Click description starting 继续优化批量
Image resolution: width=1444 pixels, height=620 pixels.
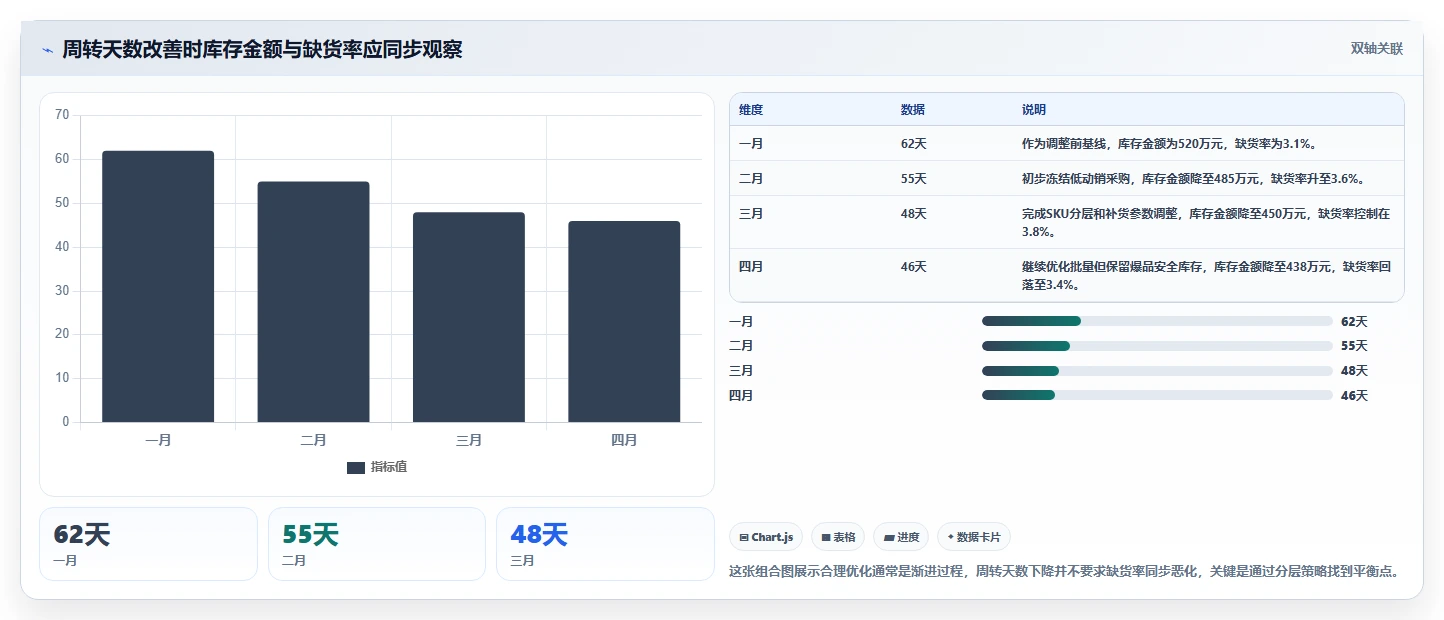pos(1206,276)
